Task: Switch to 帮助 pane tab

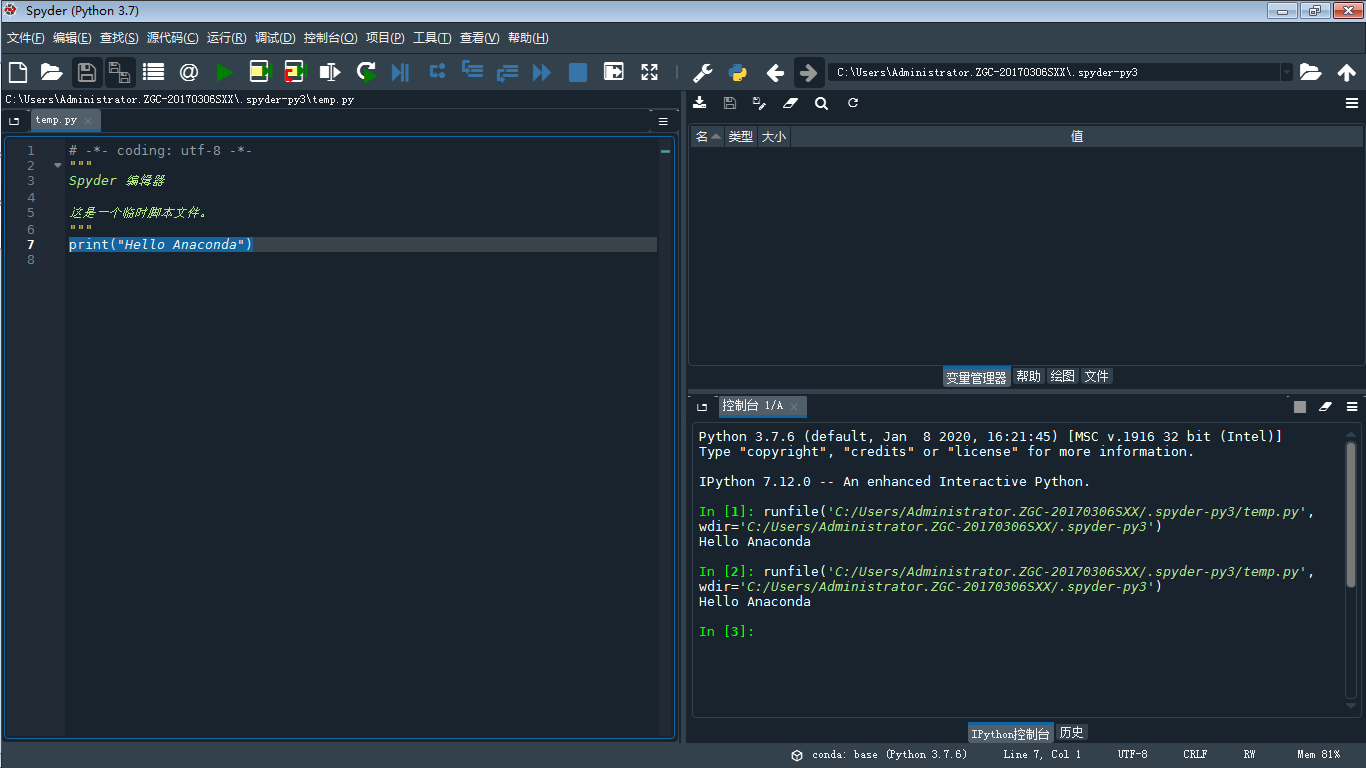Action: [x=1028, y=377]
